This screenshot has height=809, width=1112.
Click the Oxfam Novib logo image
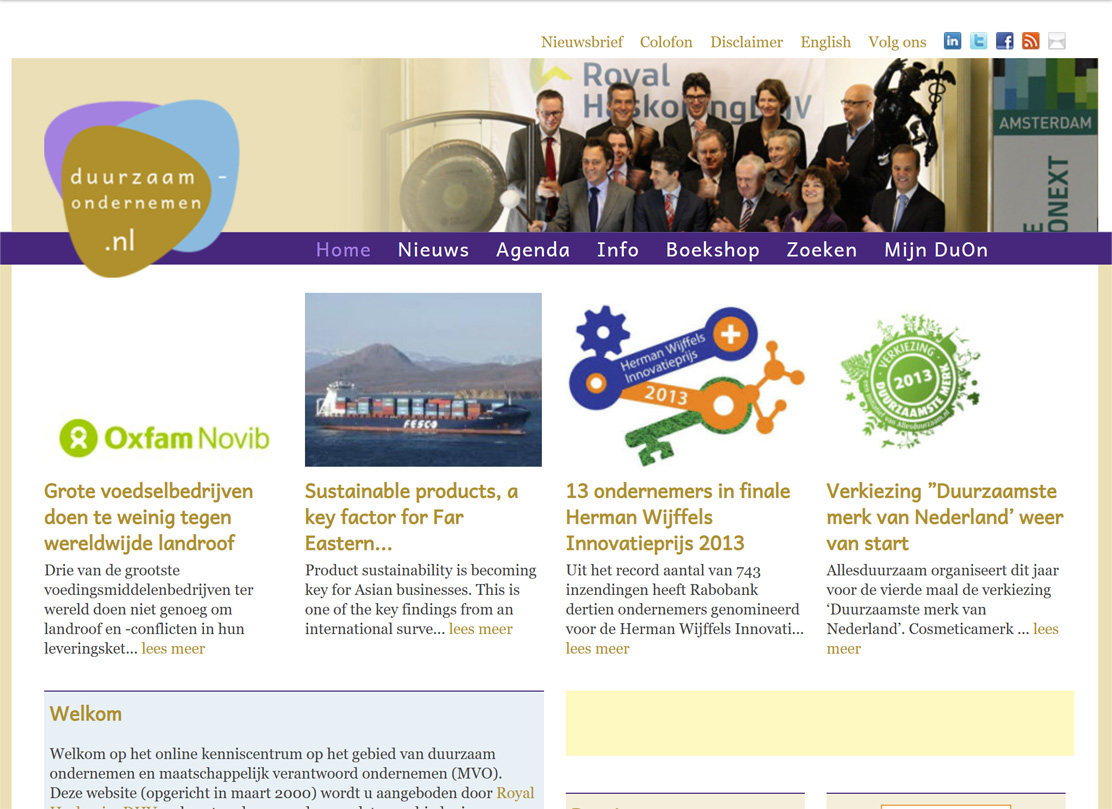pyautogui.click(x=164, y=438)
